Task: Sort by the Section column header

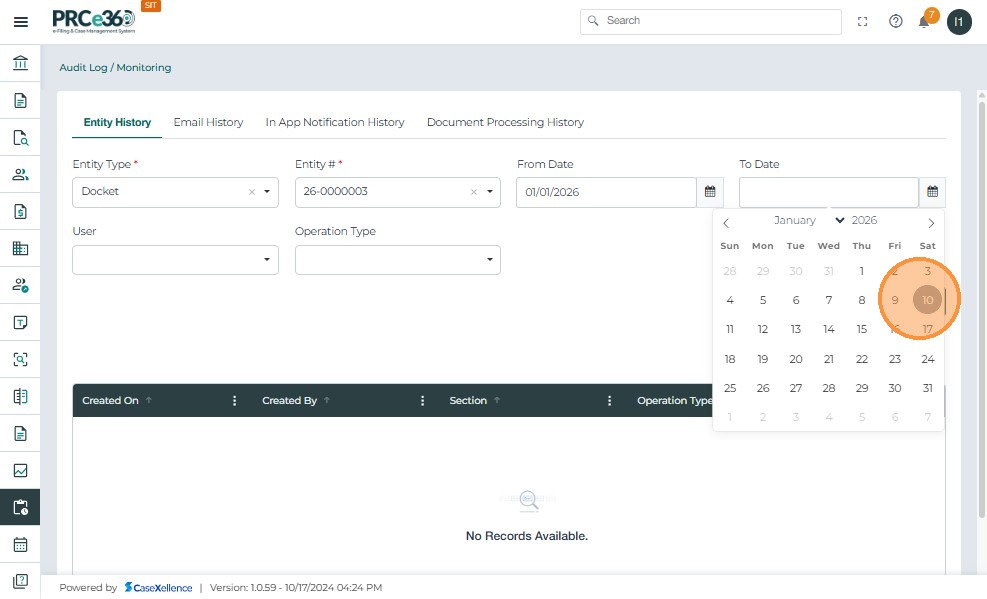Action: 468,401
